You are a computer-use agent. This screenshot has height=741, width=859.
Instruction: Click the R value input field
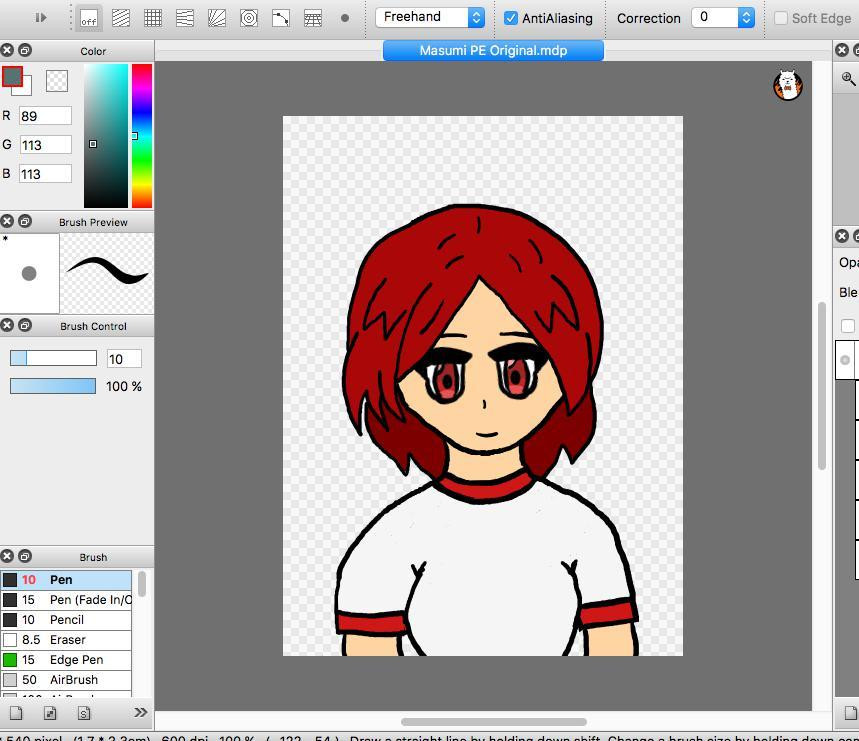pyautogui.click(x=45, y=116)
